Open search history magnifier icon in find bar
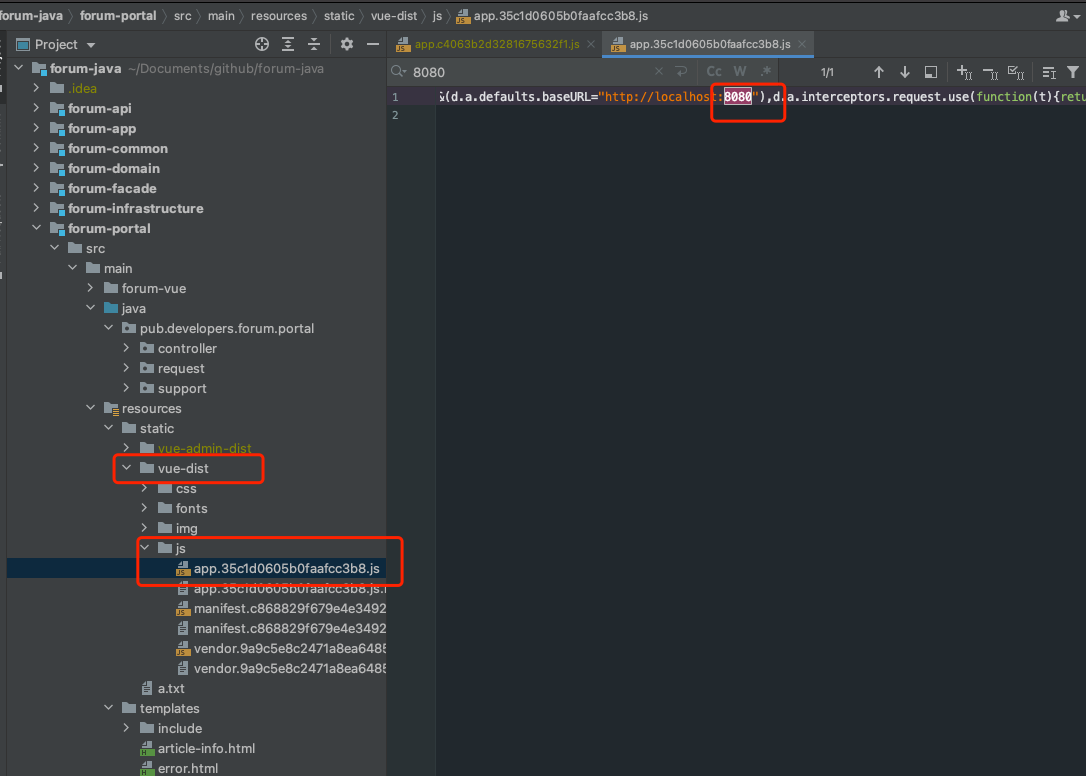The height and width of the screenshot is (776, 1086). click(x=398, y=71)
